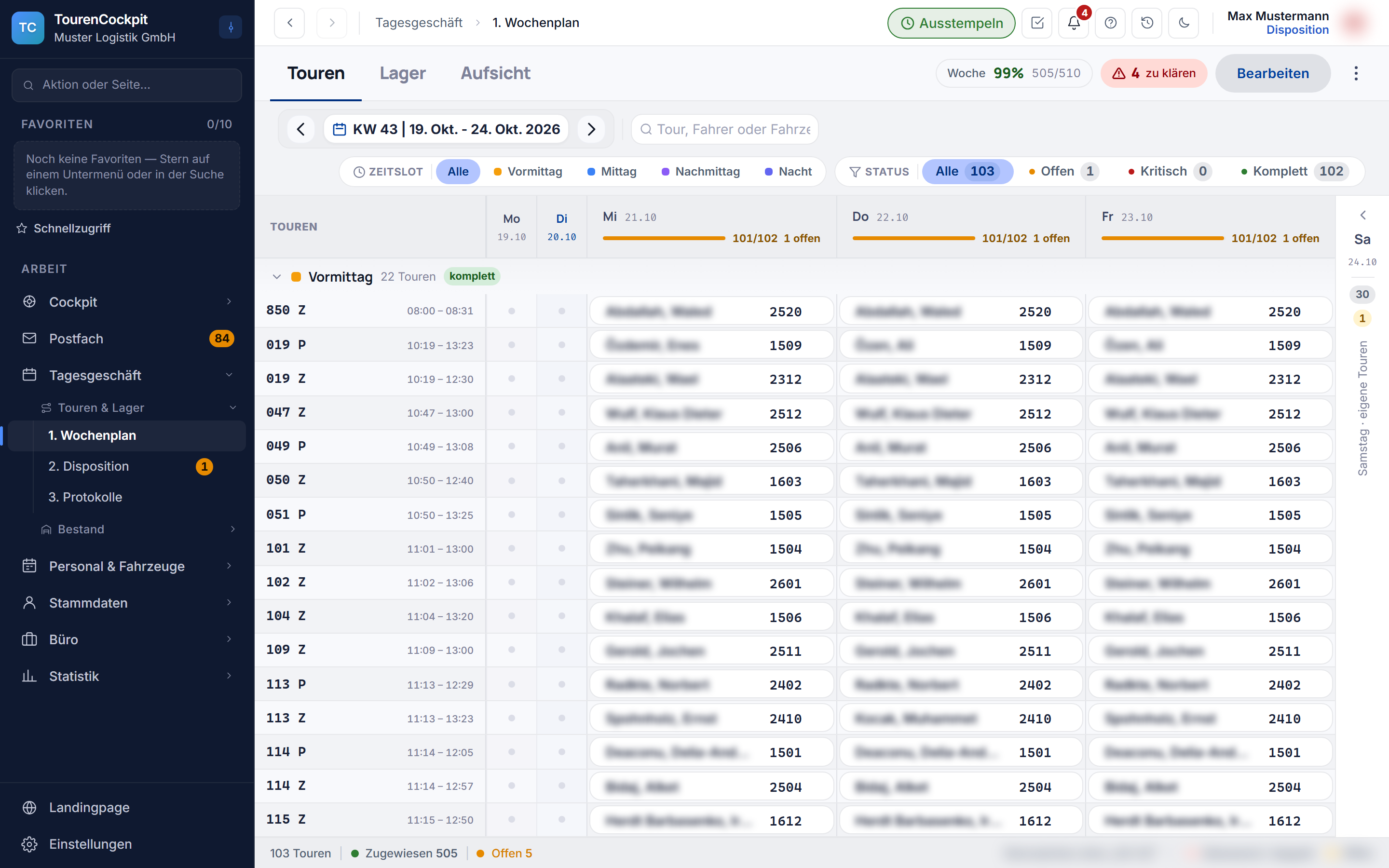Focus the Tour, Fahrer oder Fahrzeug search

tap(725, 129)
